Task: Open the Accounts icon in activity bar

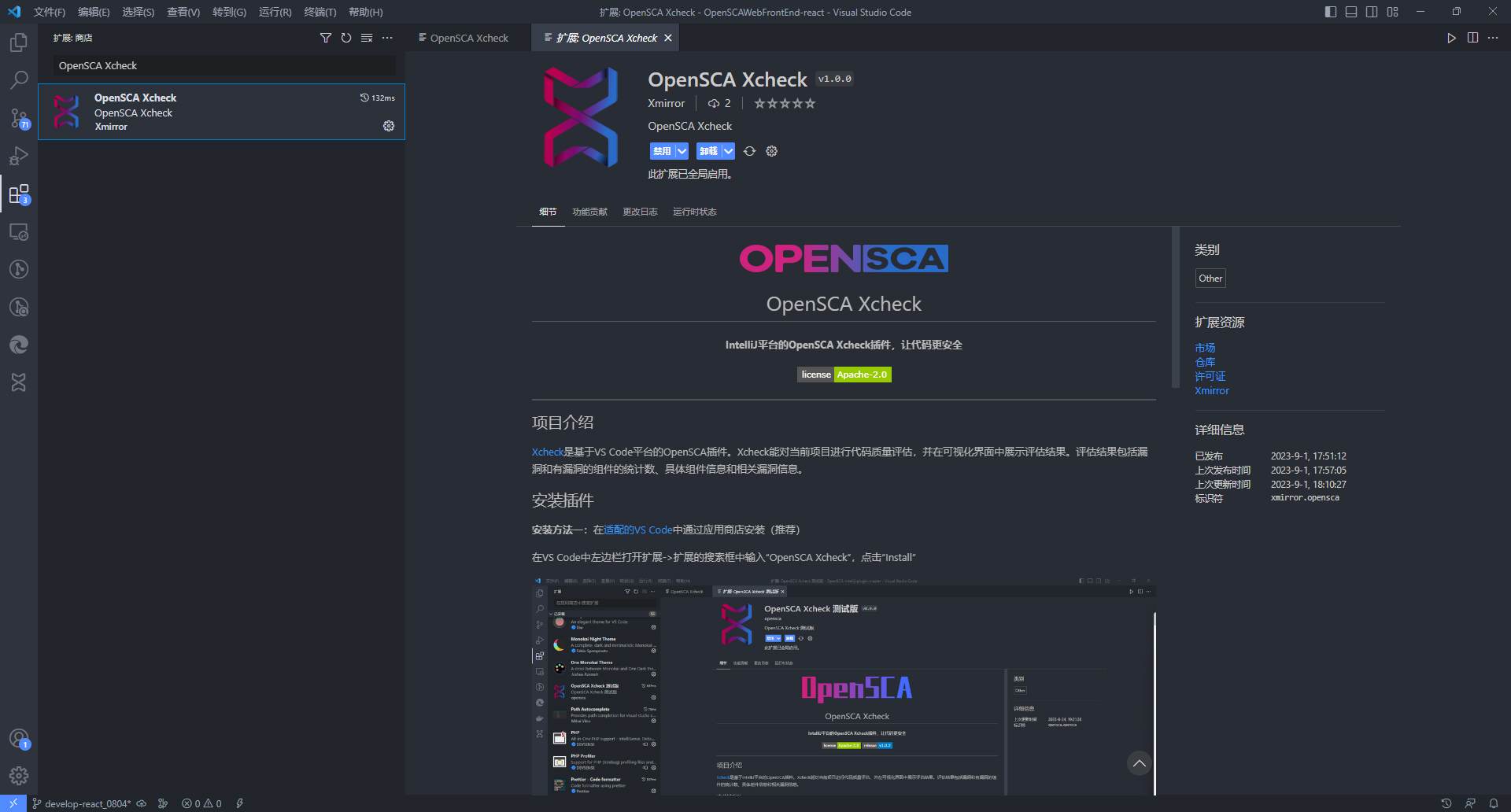Action: click(x=19, y=739)
